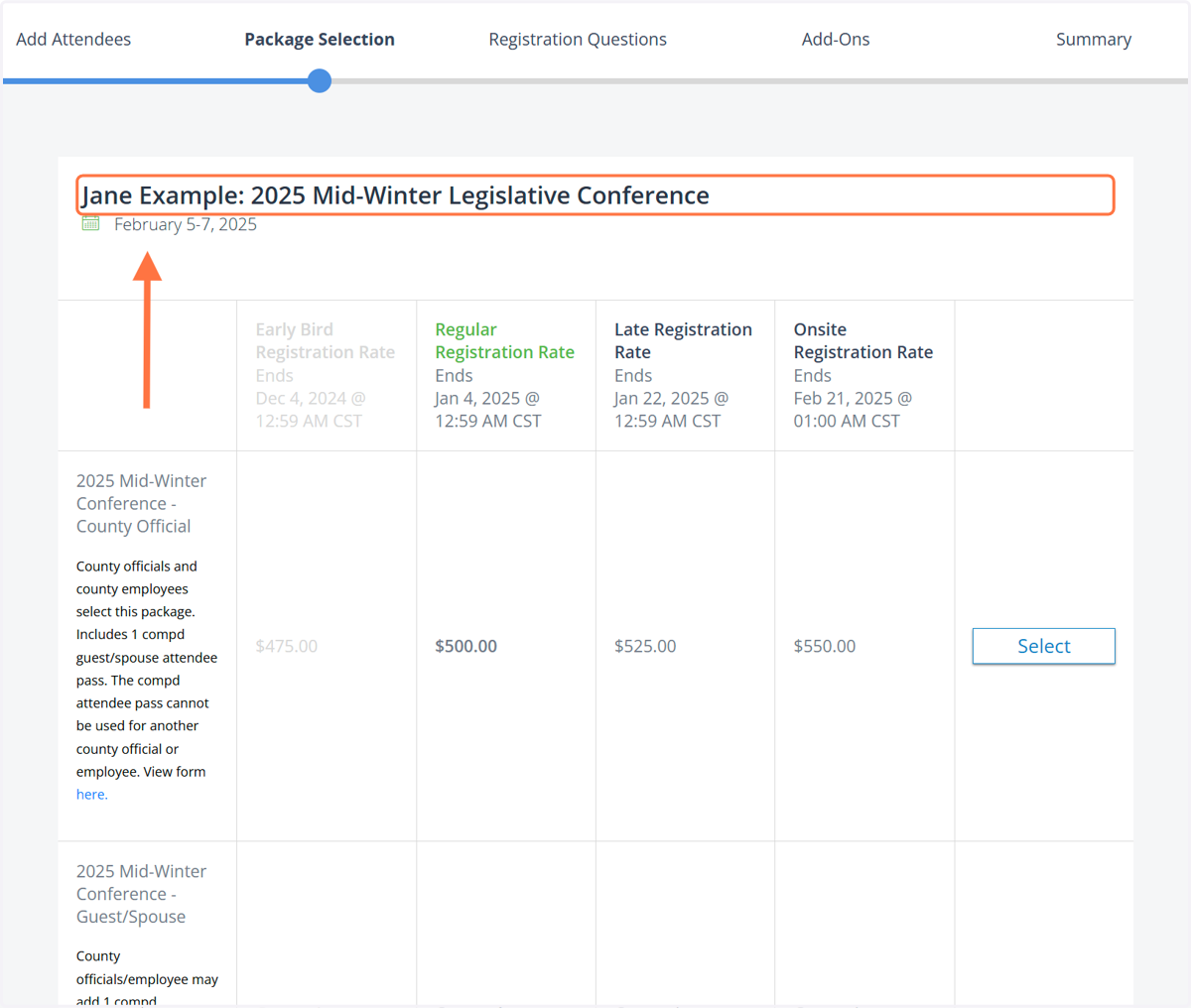Click the blue progress bar step marker
This screenshot has width=1191, height=1008.
[x=320, y=81]
